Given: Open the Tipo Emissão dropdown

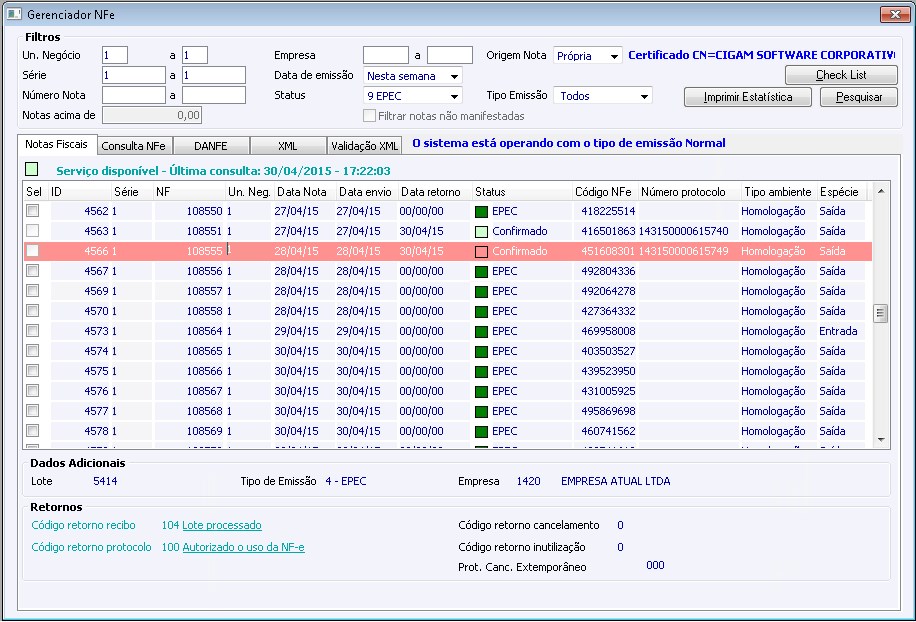Looking at the screenshot, I should pos(644,96).
